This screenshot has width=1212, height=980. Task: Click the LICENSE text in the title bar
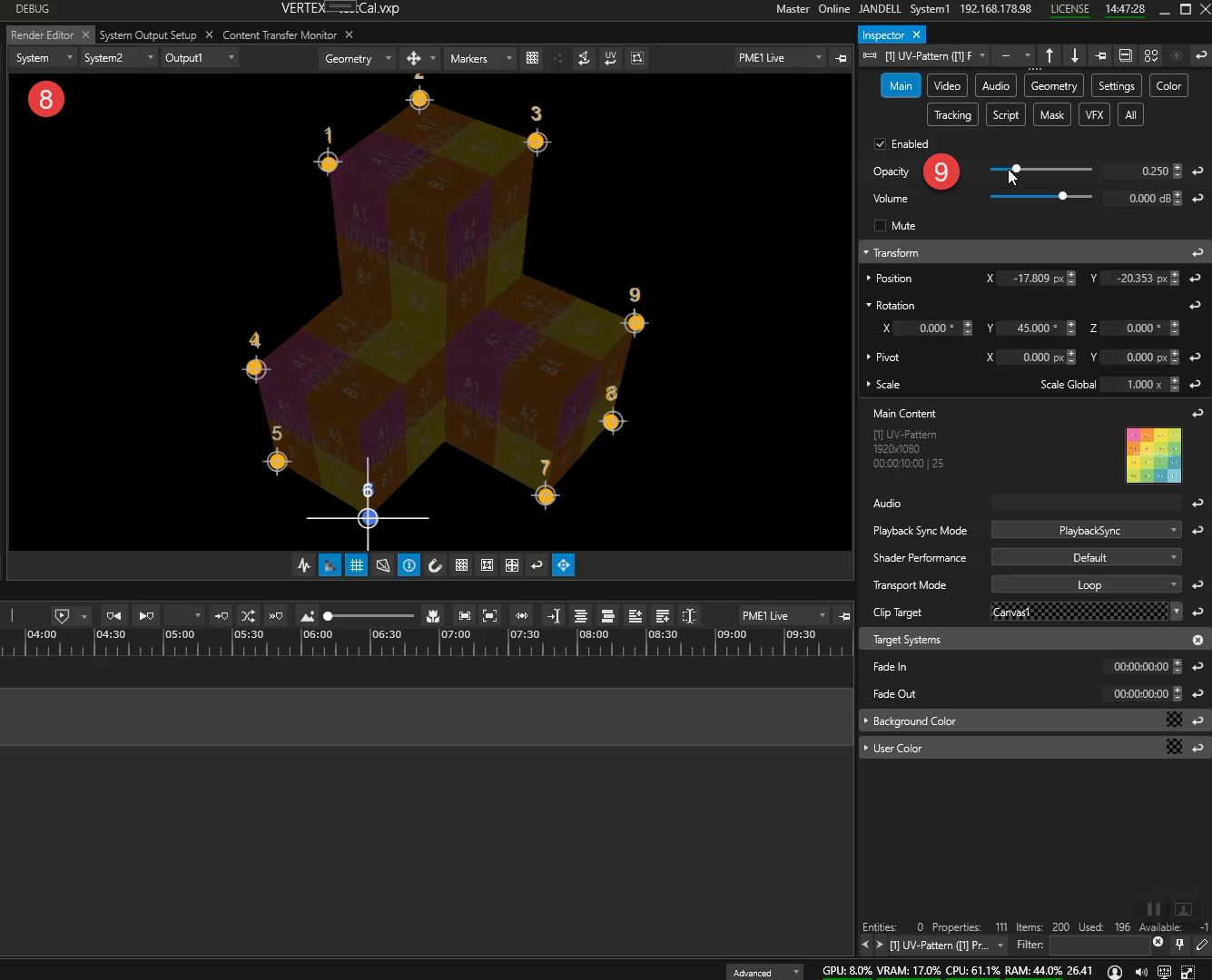(1069, 9)
